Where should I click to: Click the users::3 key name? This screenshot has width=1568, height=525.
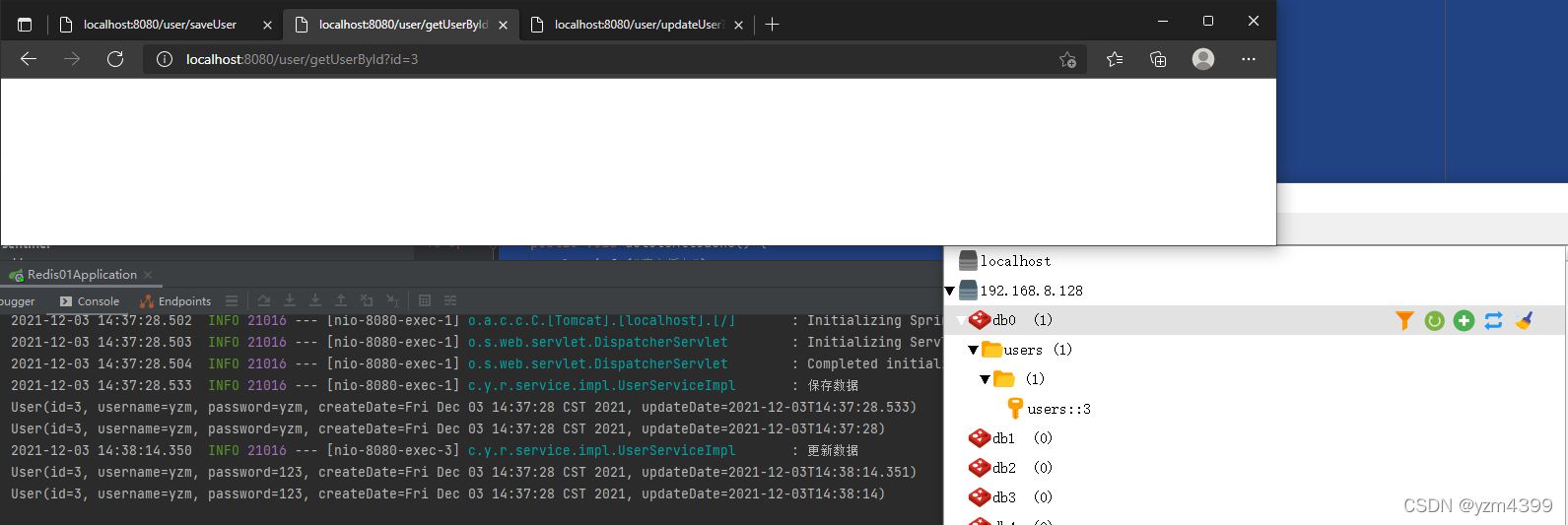(1058, 409)
